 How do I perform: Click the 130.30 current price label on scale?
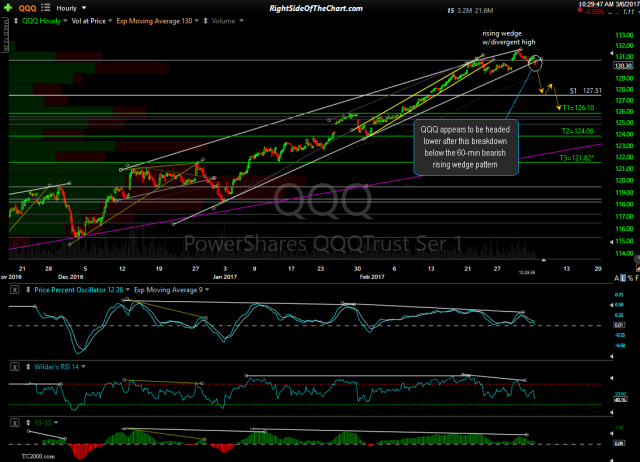(623, 66)
